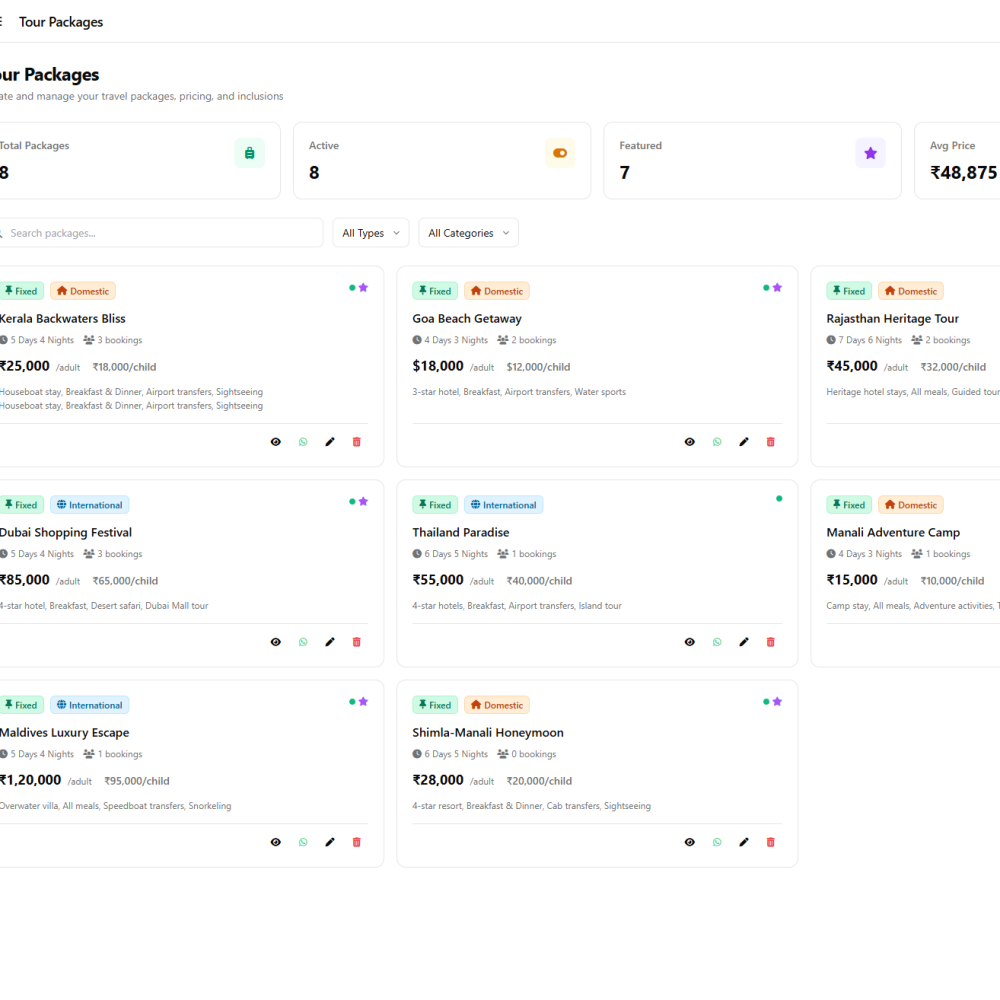Delete the Thailand Paradise package
This screenshot has height=1000, width=1000.
[770, 642]
